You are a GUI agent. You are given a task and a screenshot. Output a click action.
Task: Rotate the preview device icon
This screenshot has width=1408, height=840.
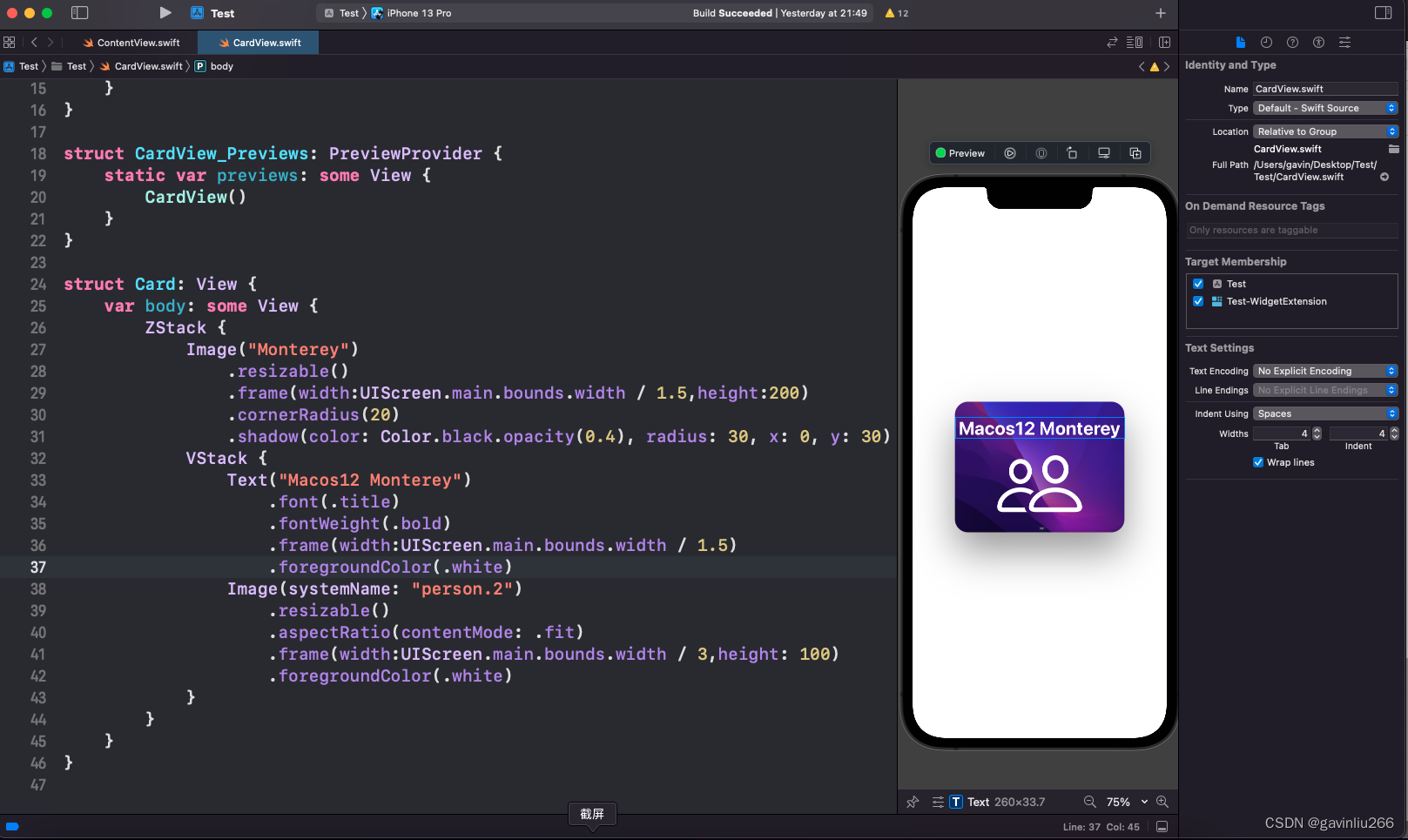click(x=1072, y=153)
